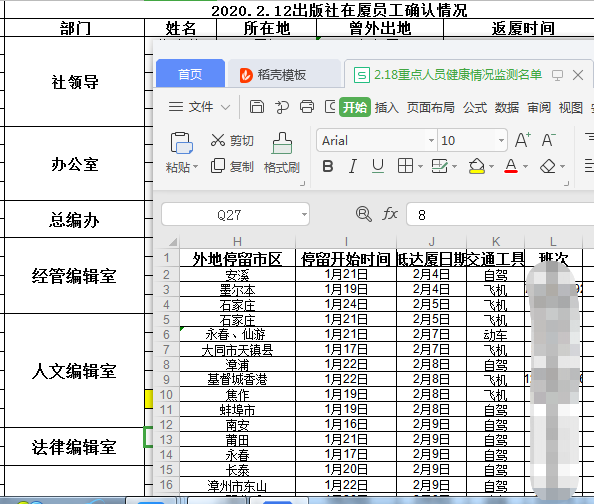The height and width of the screenshot is (504, 594).
Task: Select column K header
Action: pos(496,241)
